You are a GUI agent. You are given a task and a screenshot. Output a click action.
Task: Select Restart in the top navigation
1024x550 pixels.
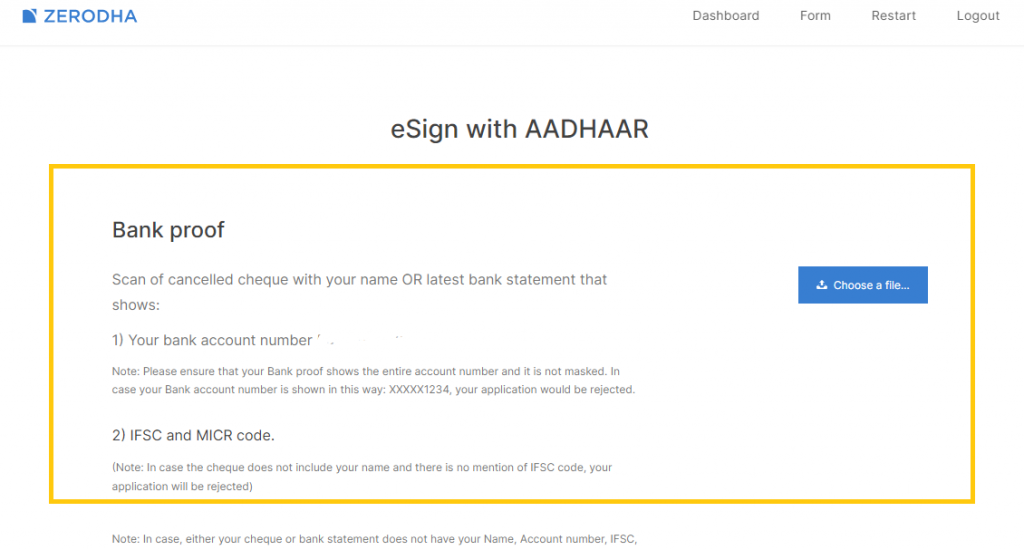pyautogui.click(x=893, y=16)
